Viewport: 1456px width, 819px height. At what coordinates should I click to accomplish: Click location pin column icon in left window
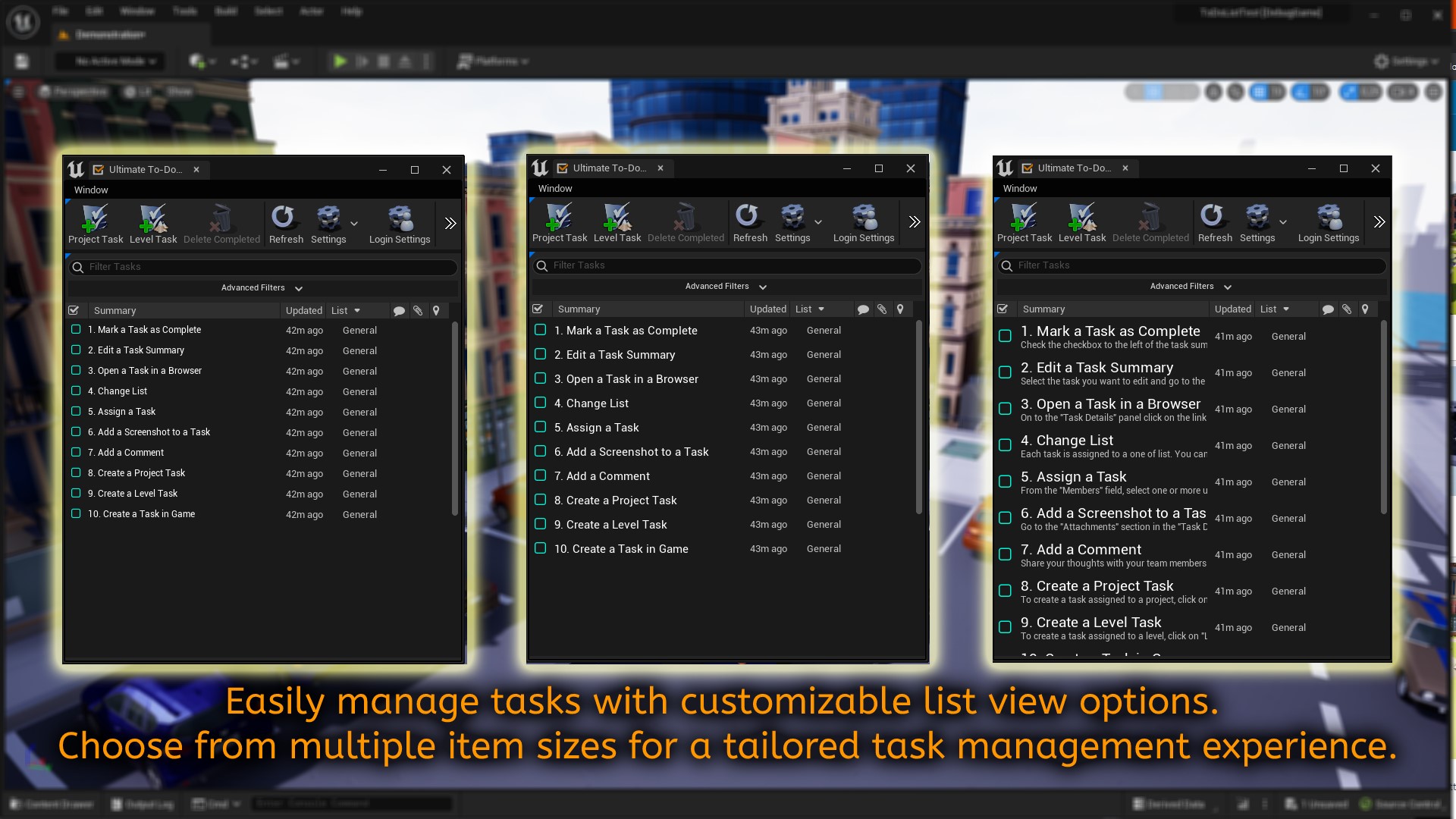point(436,311)
